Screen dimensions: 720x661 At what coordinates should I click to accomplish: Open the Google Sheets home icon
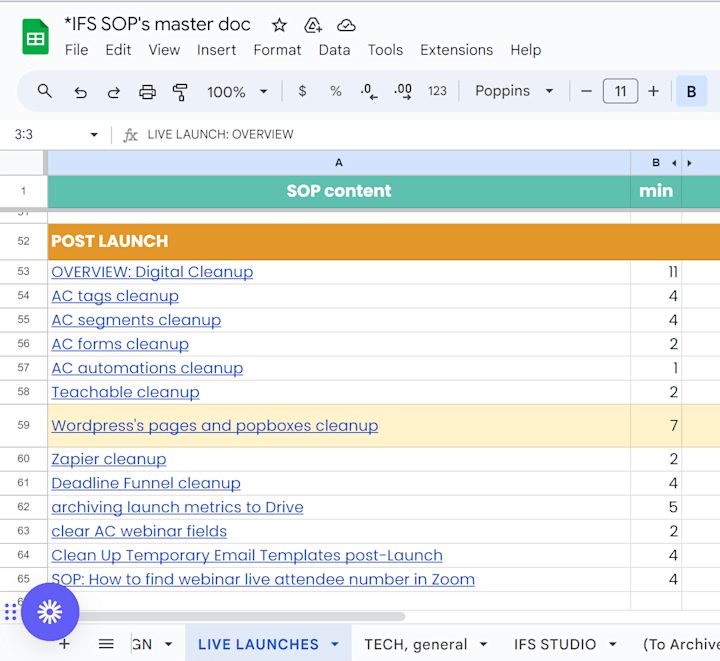click(35, 37)
